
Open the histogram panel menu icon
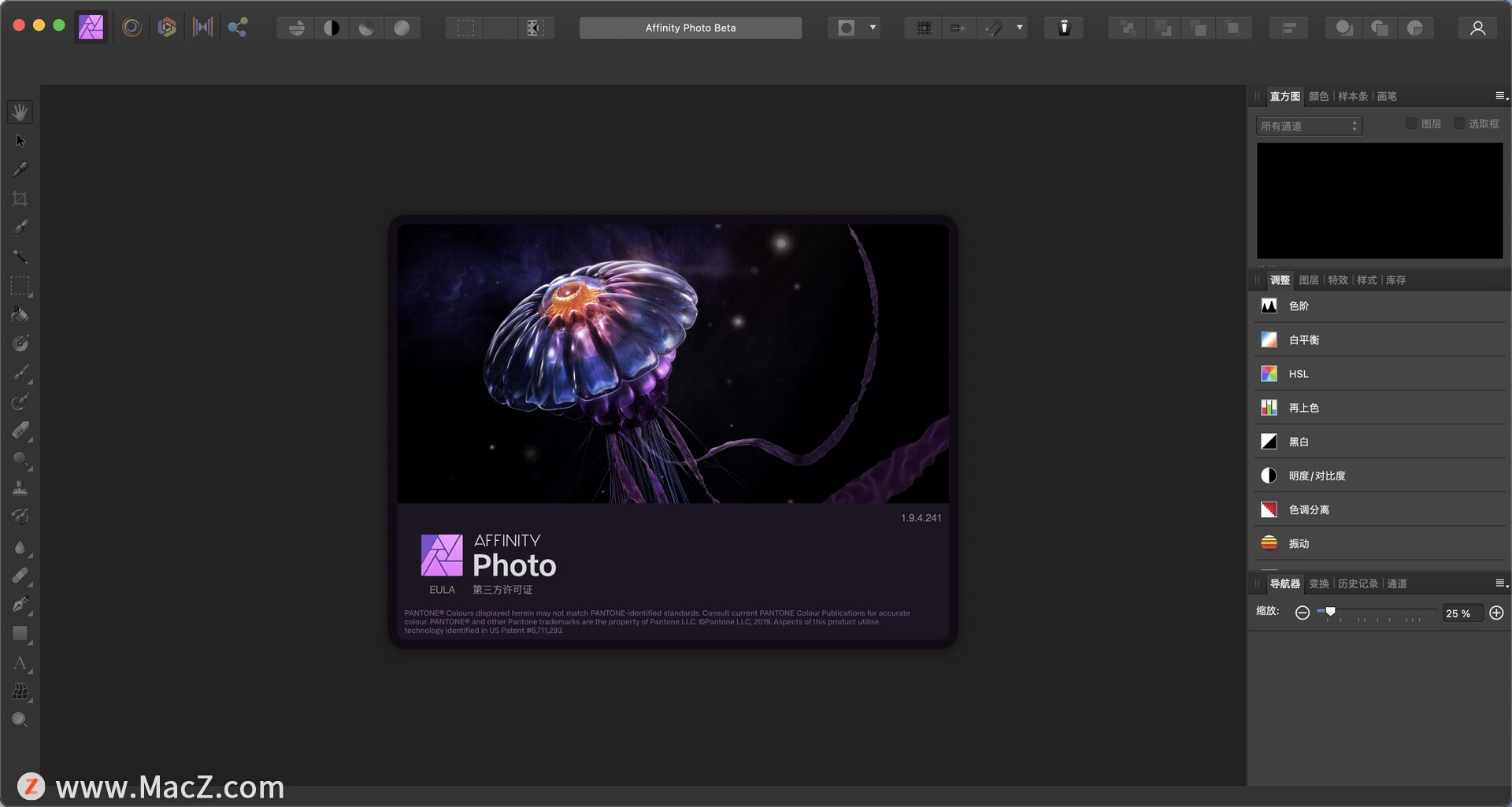tap(1500, 96)
